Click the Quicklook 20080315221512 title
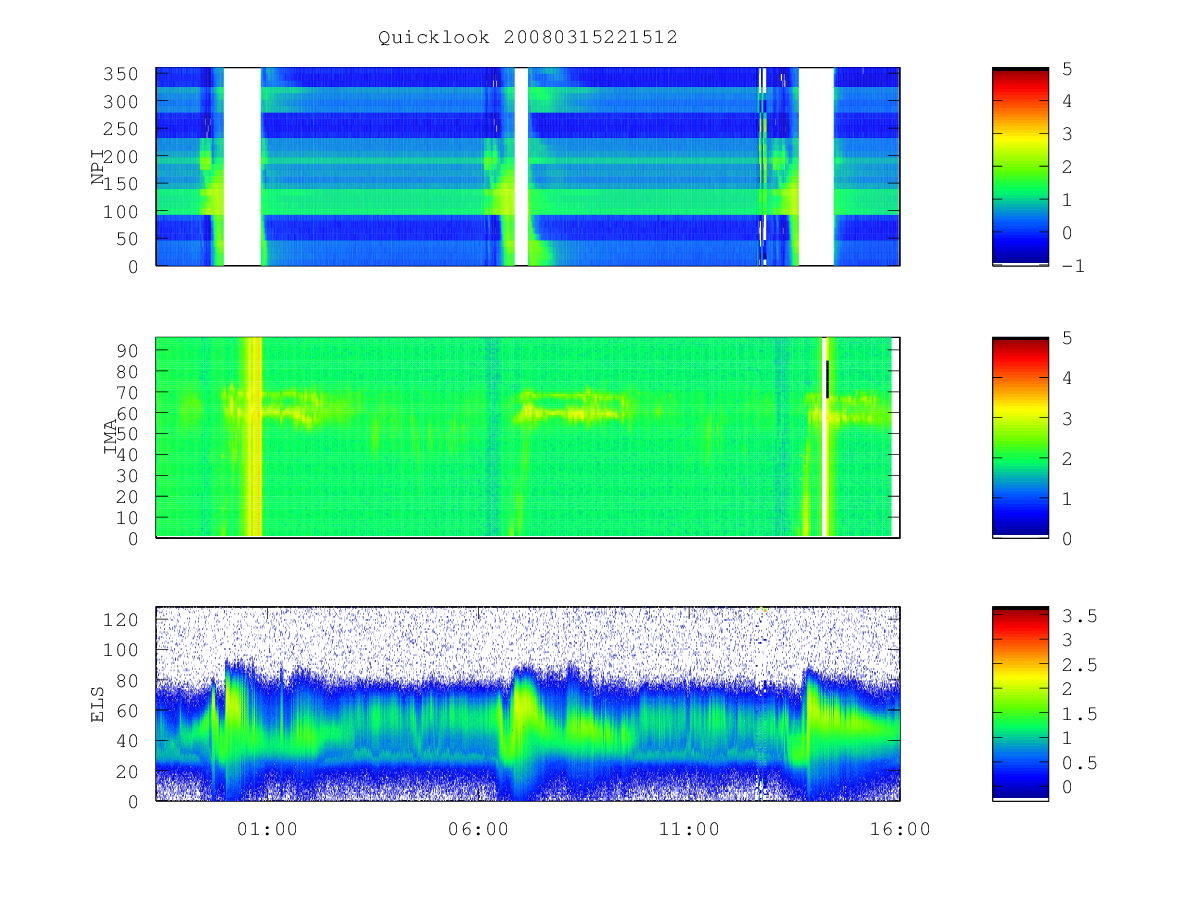This screenshot has height=900, width=1200. click(x=527, y=37)
